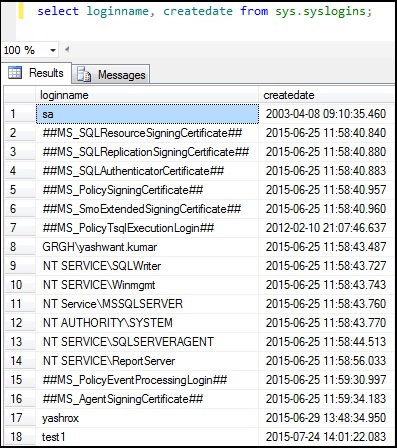Select GRGH\yashwant.kumar login cell

click(147, 247)
